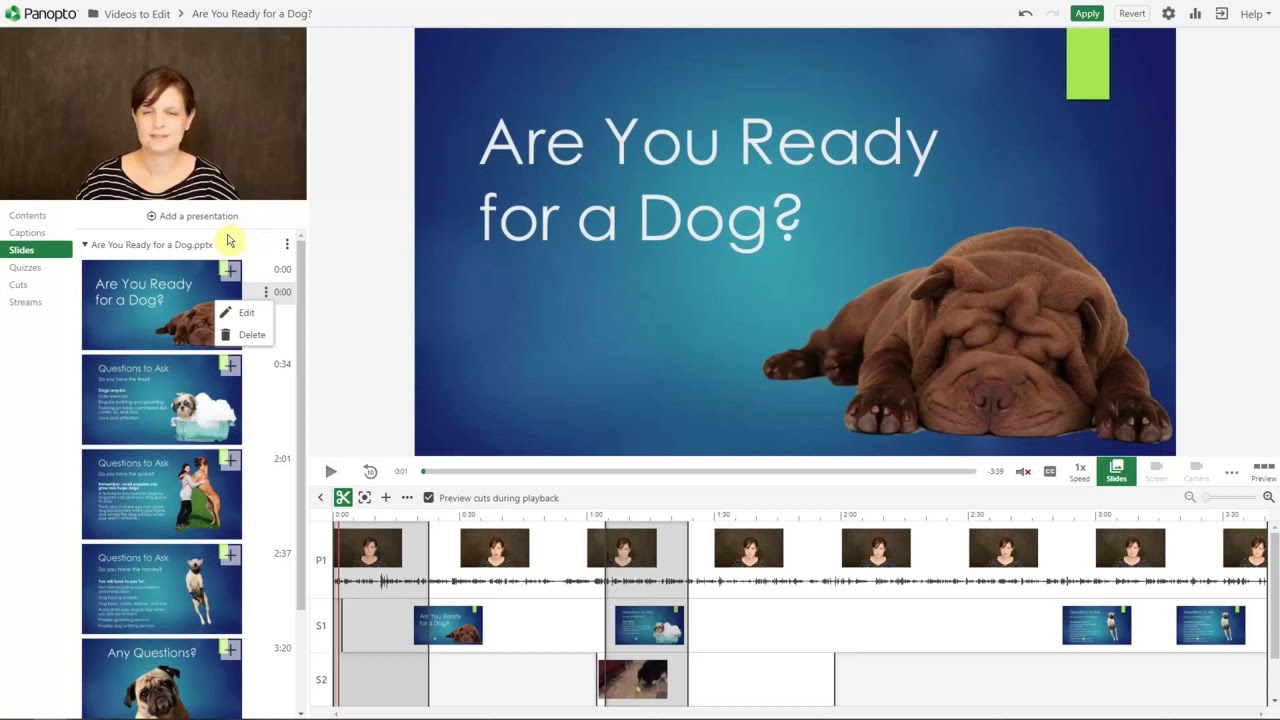Switch to the Quizzes tab
The image size is (1280, 720).
25,268
